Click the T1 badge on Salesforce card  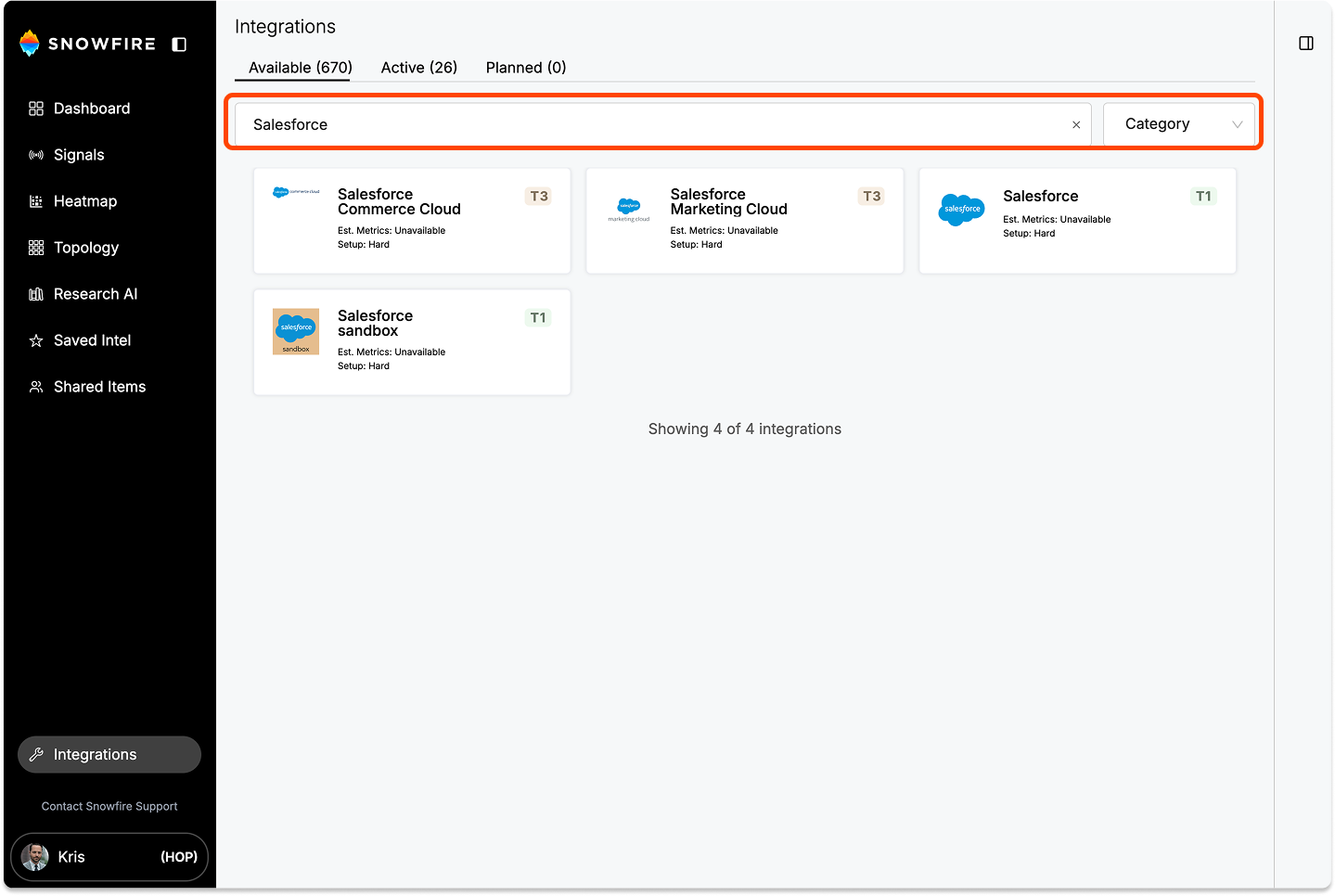(1203, 196)
